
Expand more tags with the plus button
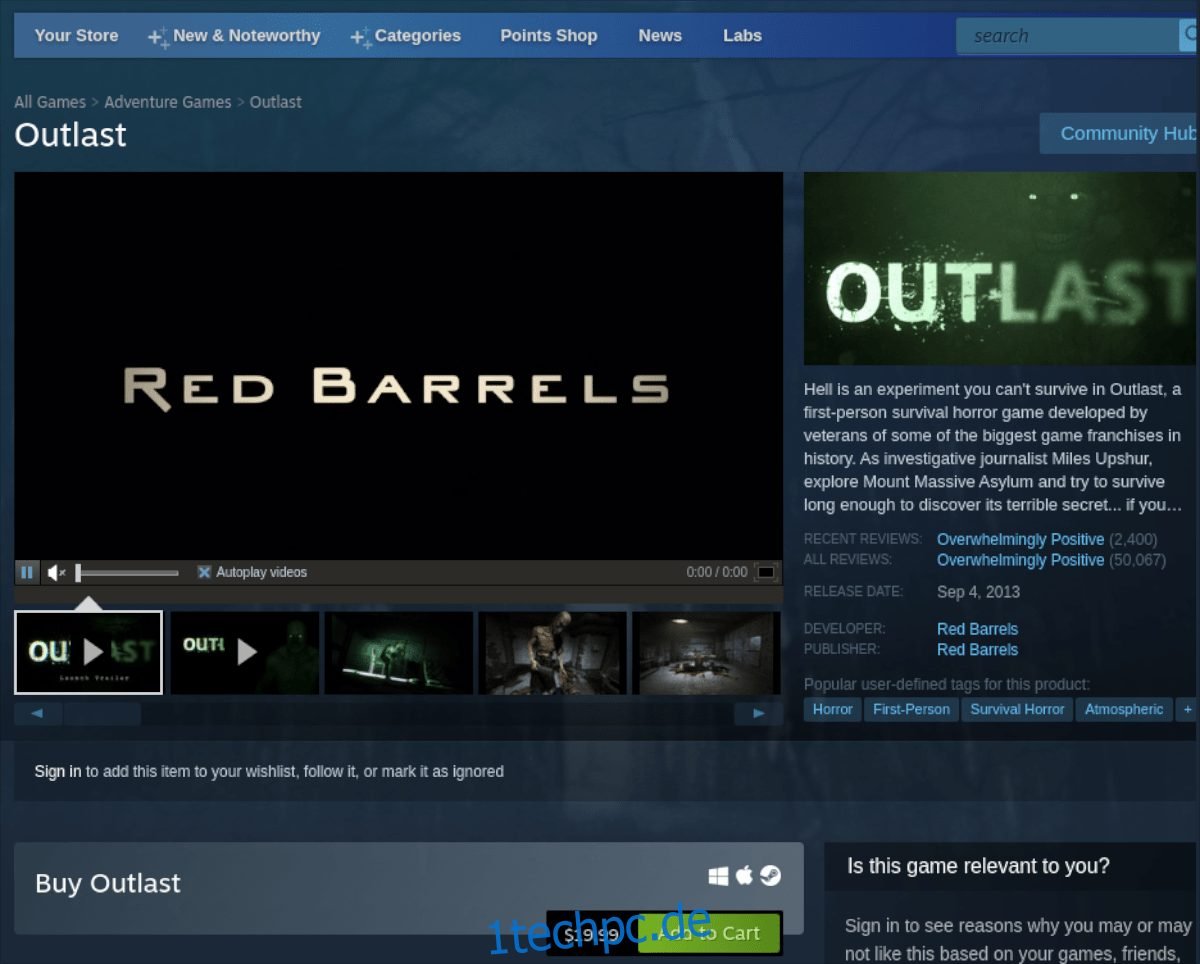coord(1187,709)
